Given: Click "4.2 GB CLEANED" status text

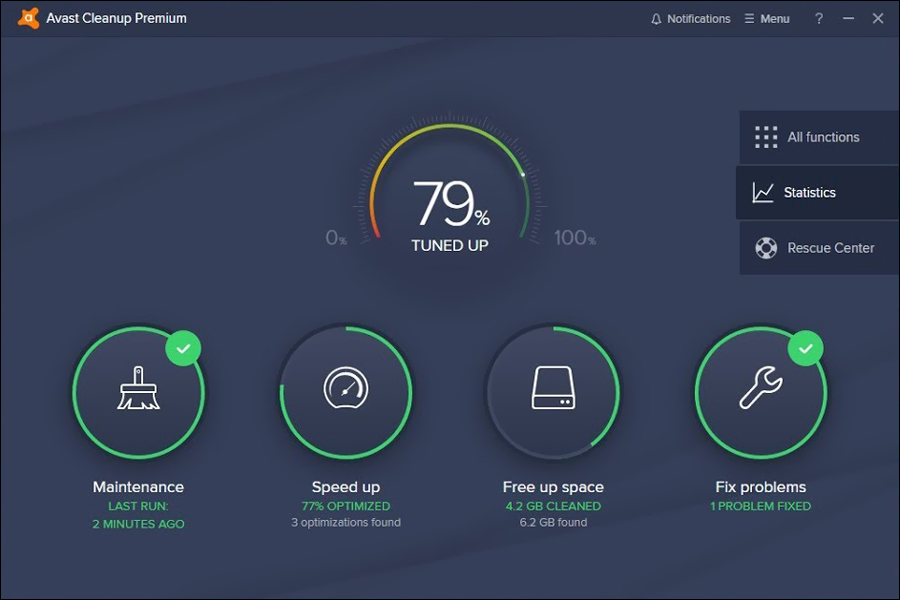Looking at the screenshot, I should tap(553, 506).
